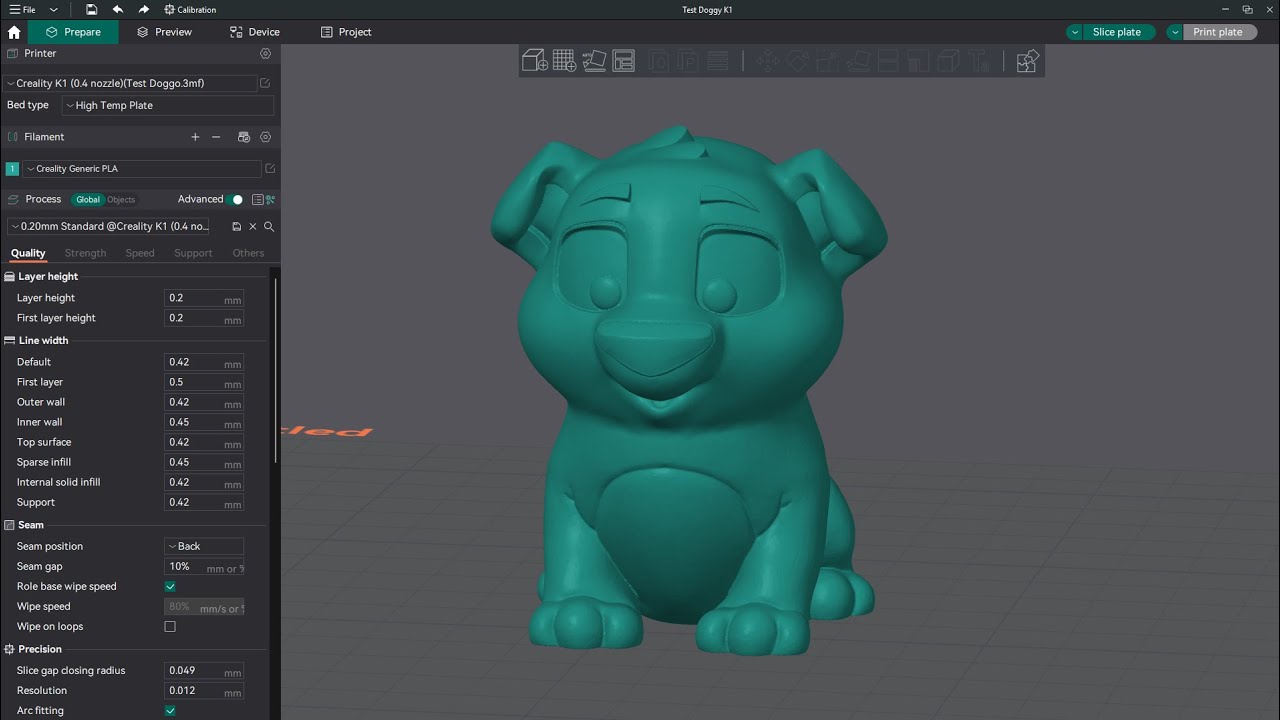Open the dropdown arrow beside Slice plate
1280x720 pixels.
[x=1075, y=32]
